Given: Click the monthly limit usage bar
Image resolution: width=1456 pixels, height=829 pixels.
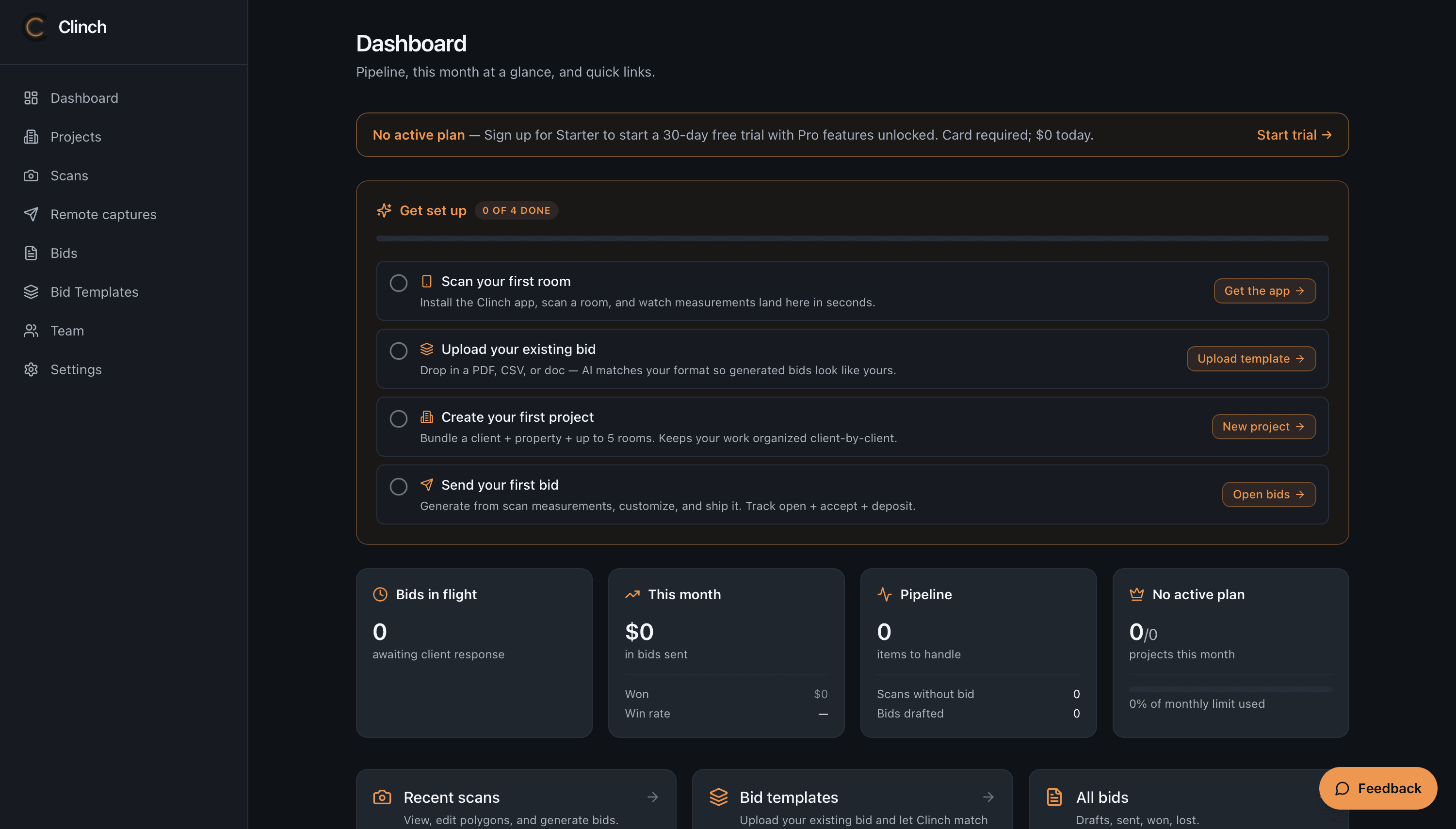Looking at the screenshot, I should [x=1230, y=689].
